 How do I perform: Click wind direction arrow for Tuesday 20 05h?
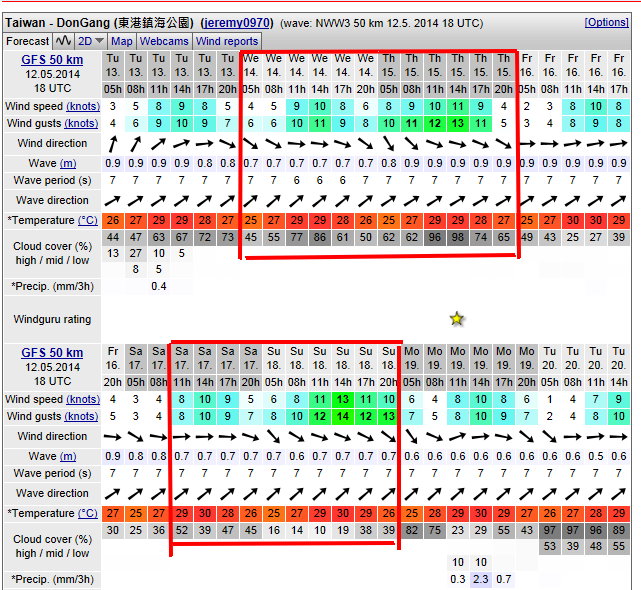(x=549, y=436)
